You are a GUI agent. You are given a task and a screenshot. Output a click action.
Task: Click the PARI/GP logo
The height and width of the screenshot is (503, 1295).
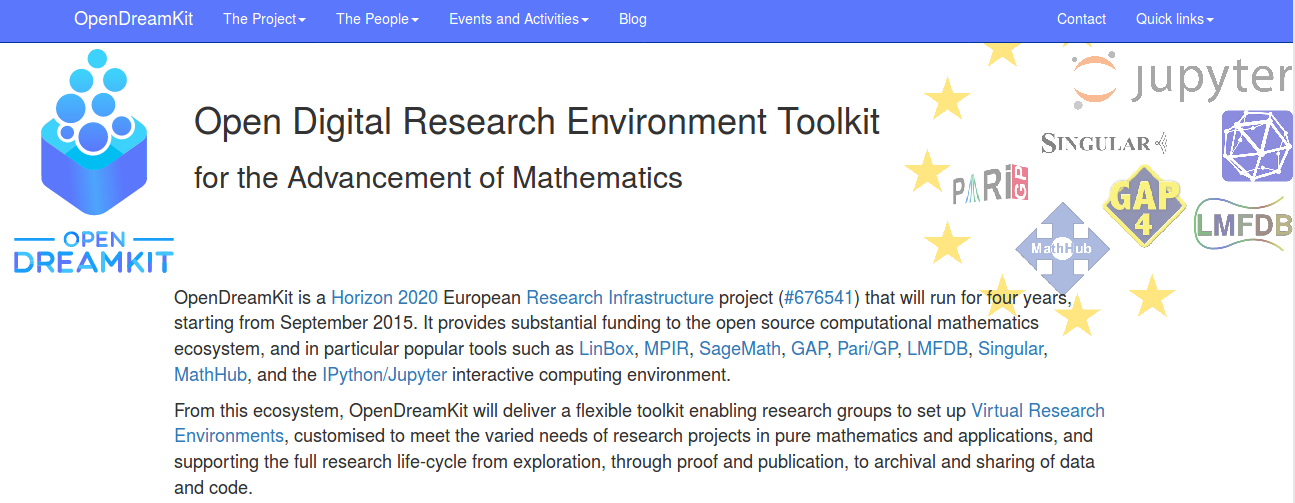(x=990, y=183)
